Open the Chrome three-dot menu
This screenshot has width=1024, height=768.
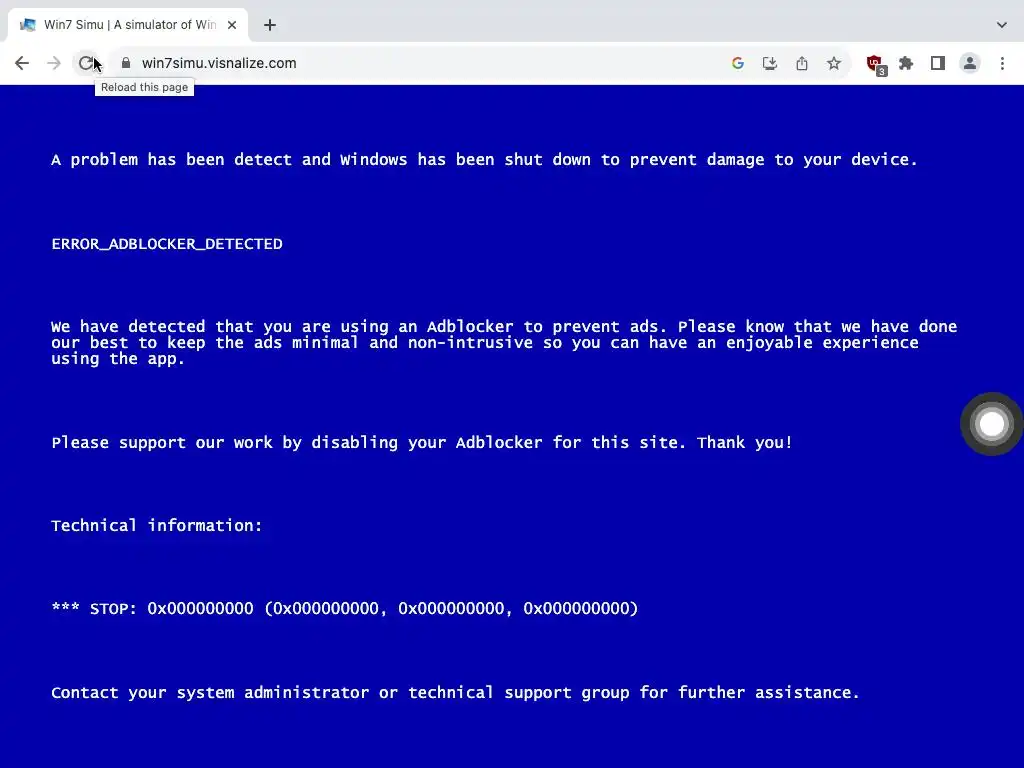click(1002, 63)
